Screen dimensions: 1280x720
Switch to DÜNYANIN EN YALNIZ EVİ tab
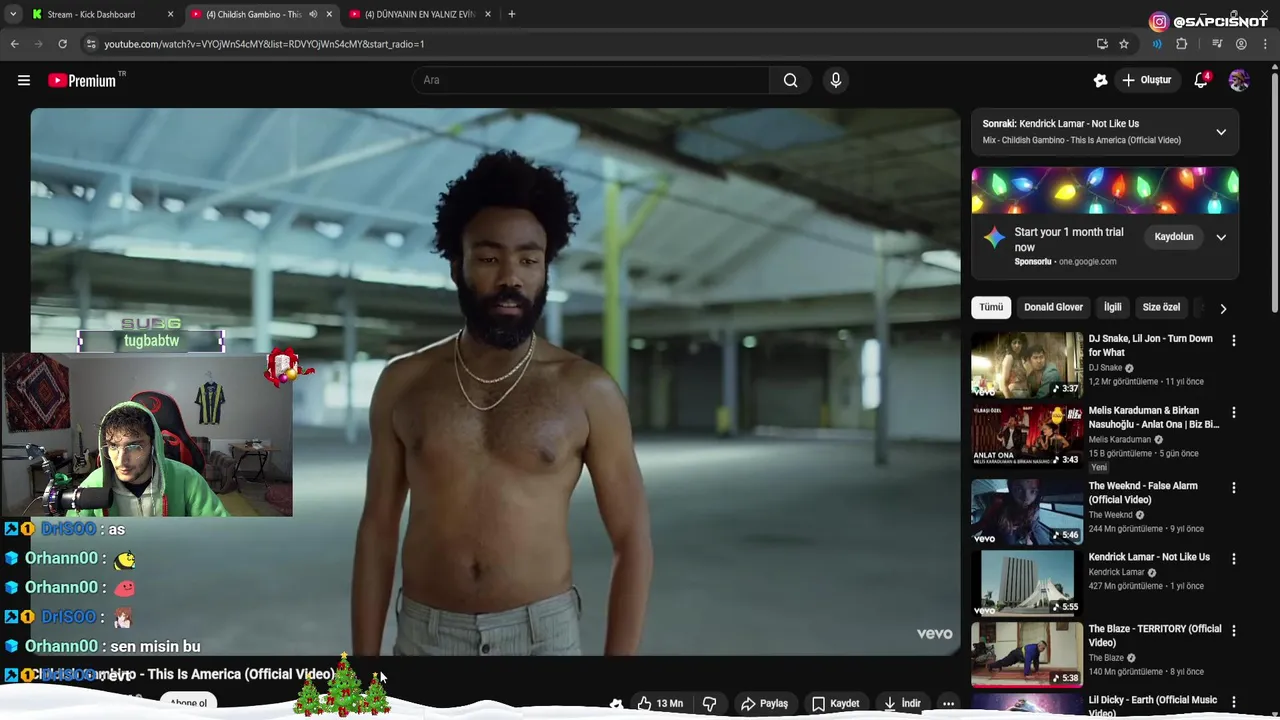tap(419, 14)
